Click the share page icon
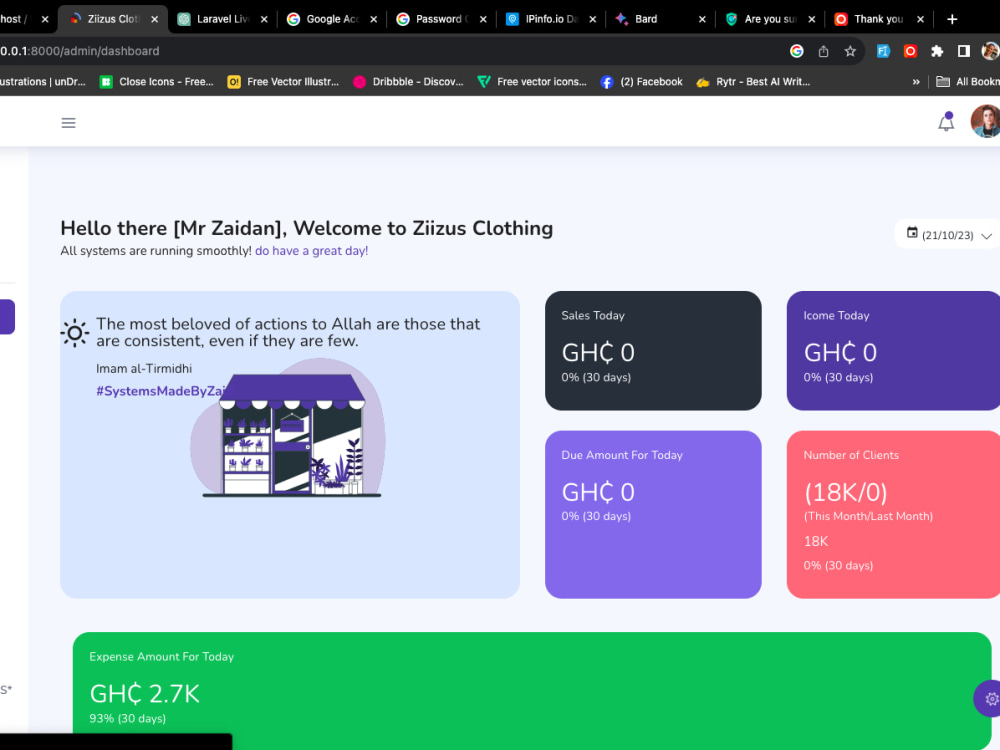1000x750 pixels. click(823, 51)
